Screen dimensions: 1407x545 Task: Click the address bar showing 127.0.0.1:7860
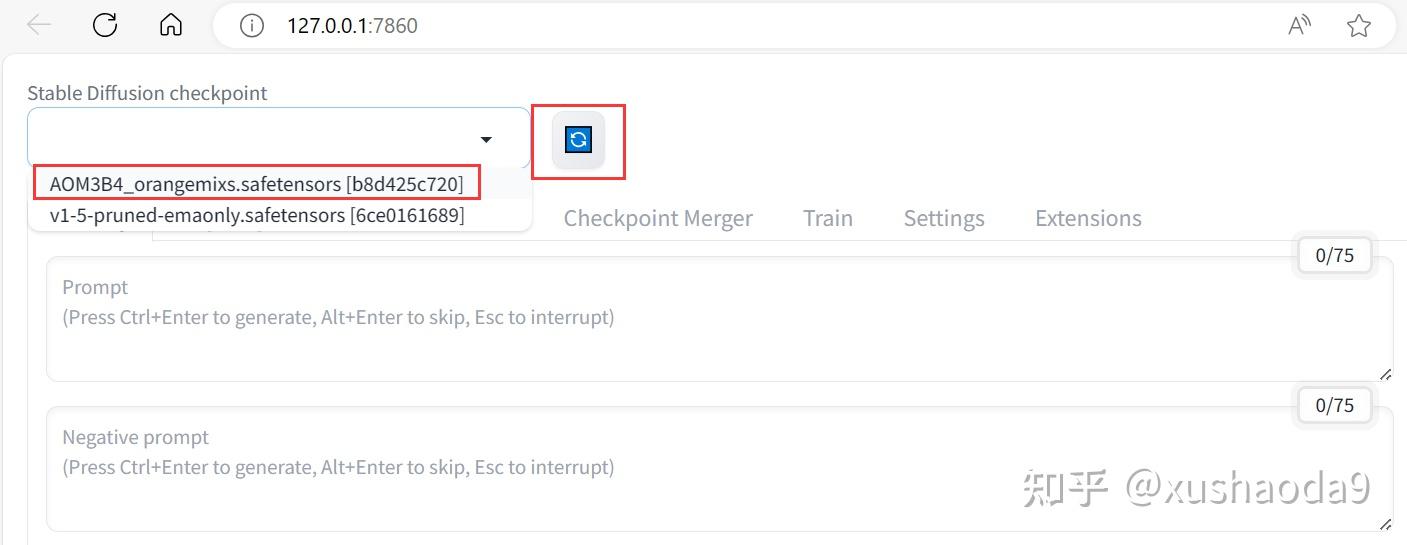pyautogui.click(x=700, y=26)
